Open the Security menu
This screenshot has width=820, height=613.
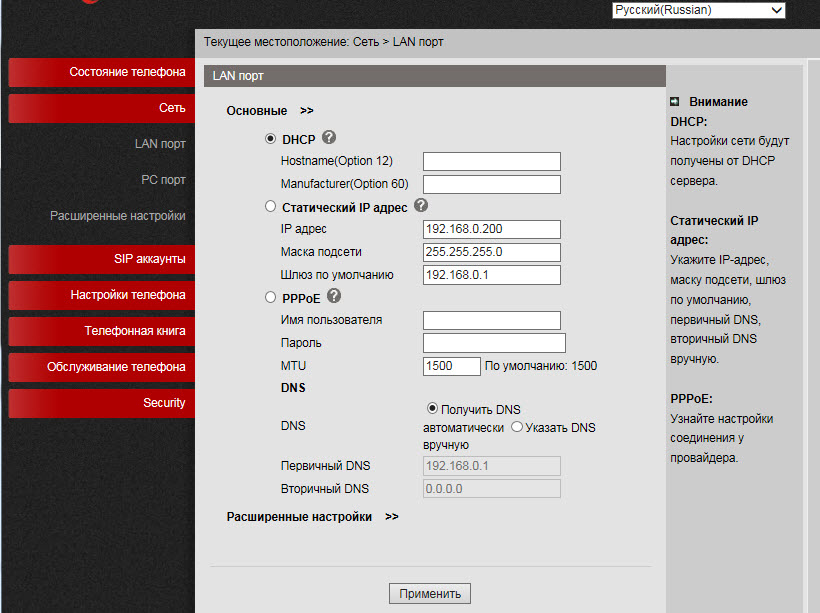tap(102, 403)
